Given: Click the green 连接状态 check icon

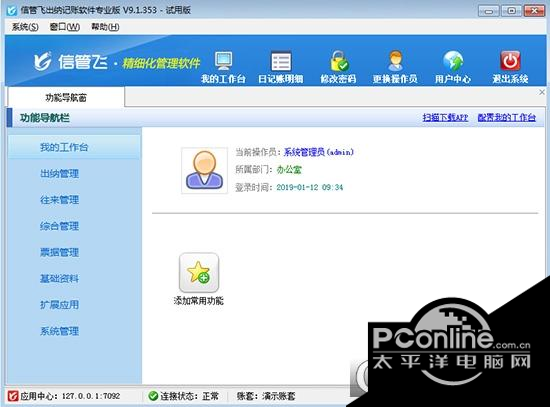Looking at the screenshot, I should (x=153, y=396).
